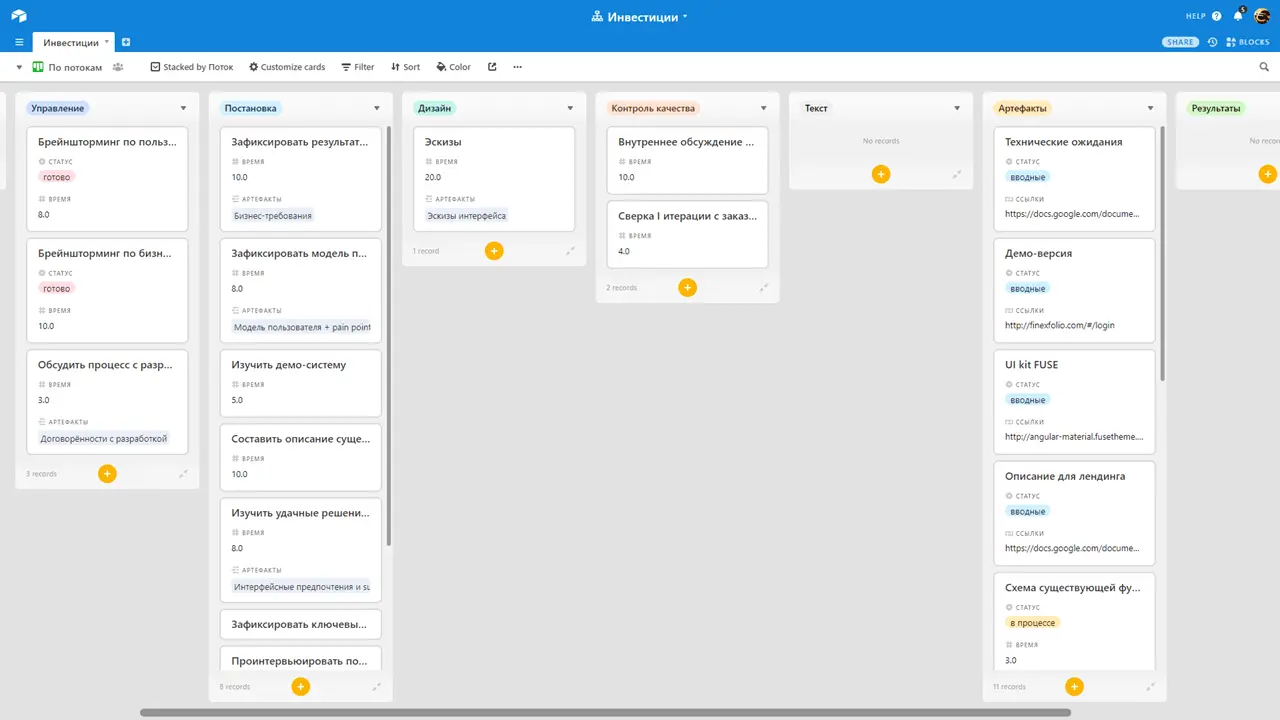The image size is (1280, 720).
Task: Open the more options ellipsis menu
Action: [517, 67]
